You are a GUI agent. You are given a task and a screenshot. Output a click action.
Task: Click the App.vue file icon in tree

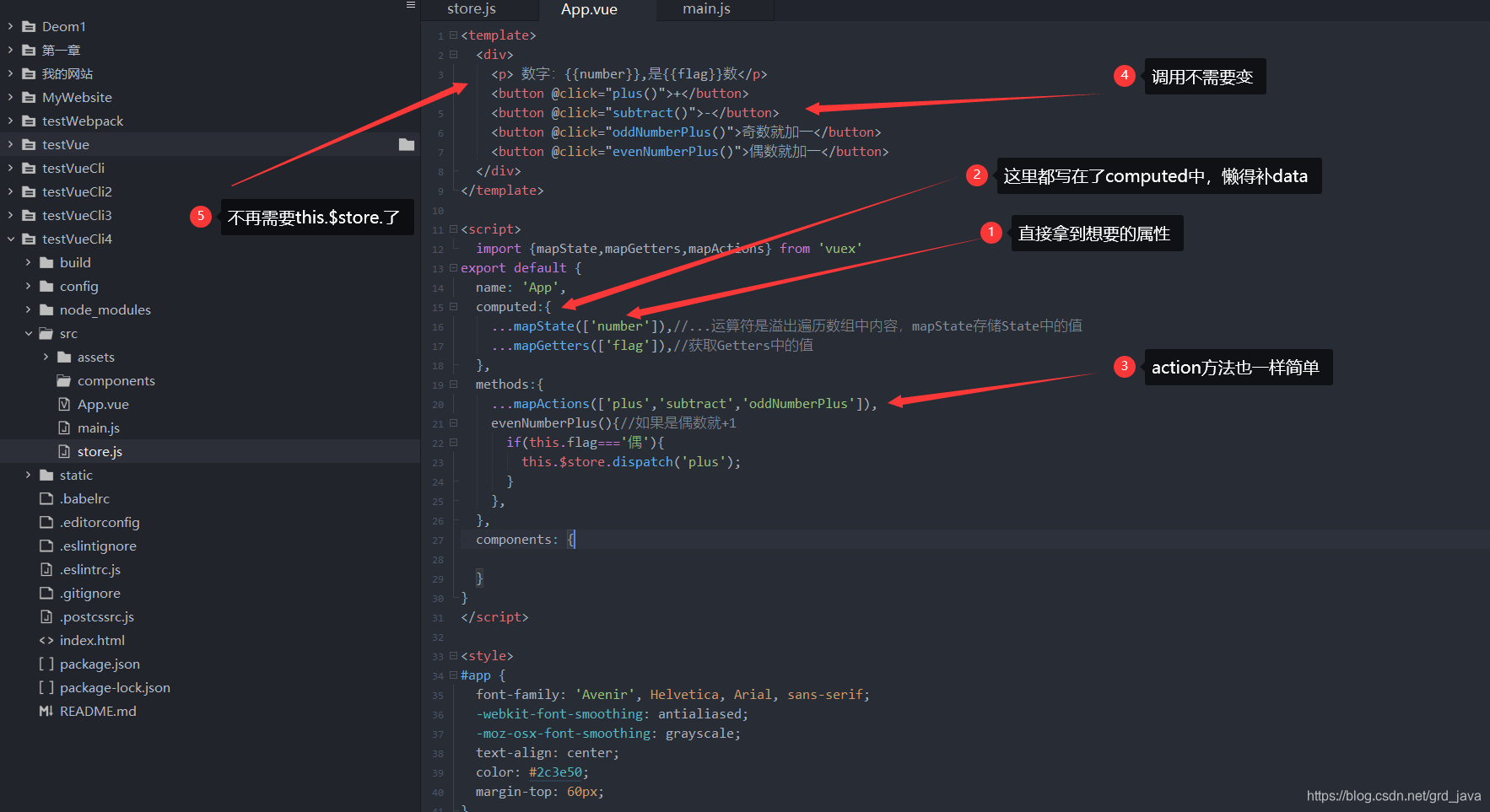pyautogui.click(x=64, y=405)
